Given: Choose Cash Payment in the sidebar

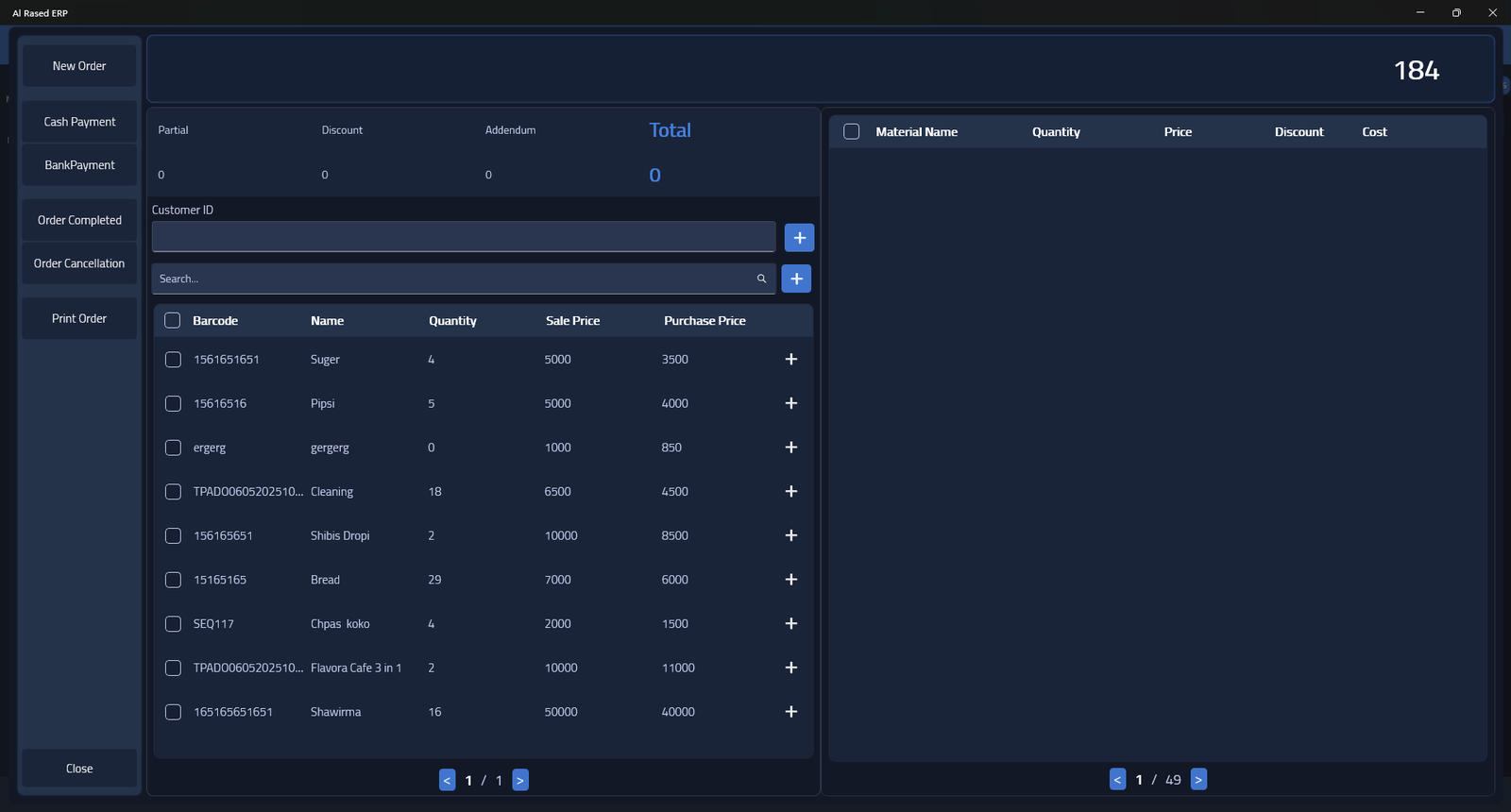Looking at the screenshot, I should 79,122.
